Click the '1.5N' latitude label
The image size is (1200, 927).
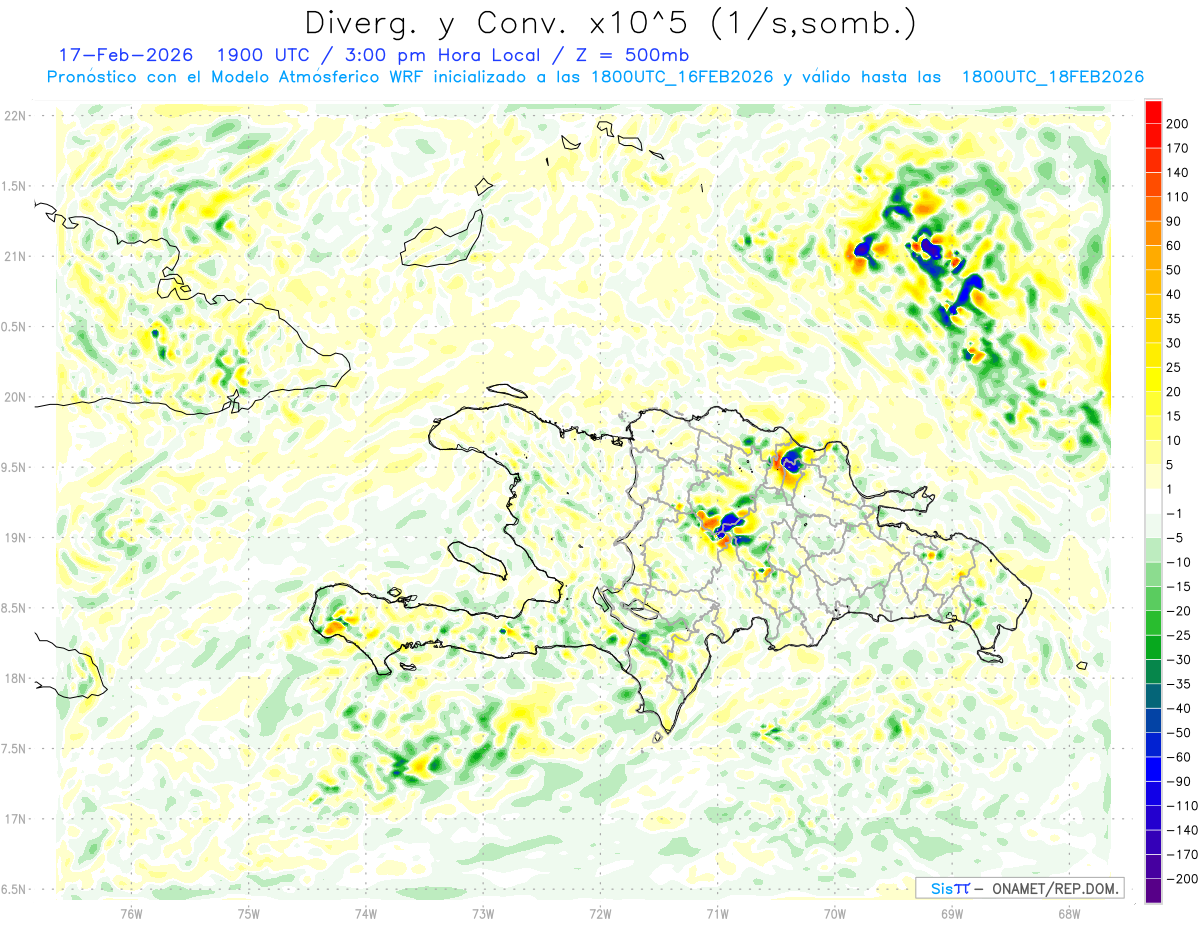(14, 186)
